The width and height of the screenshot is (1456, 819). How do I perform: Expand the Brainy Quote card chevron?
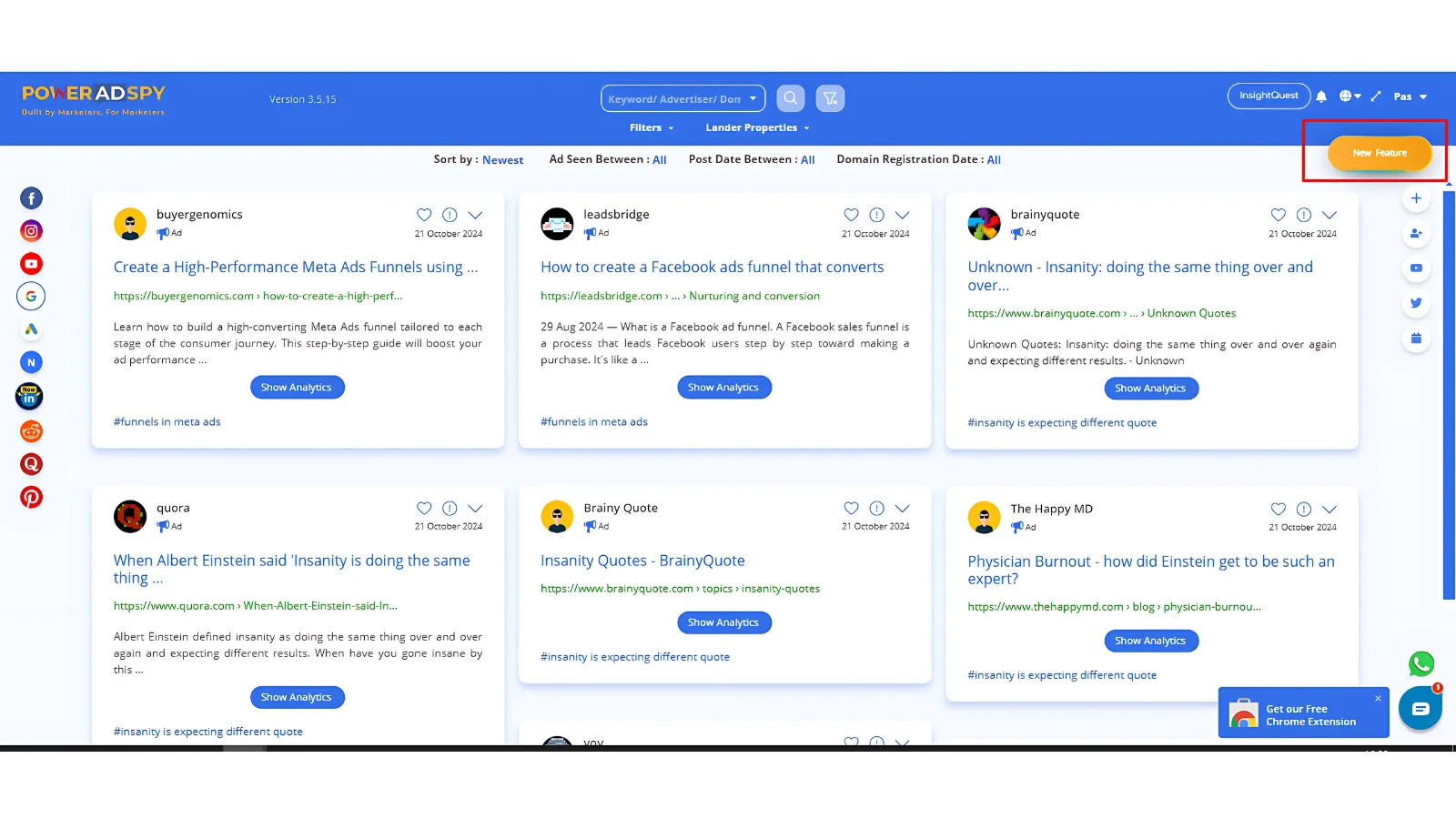point(902,509)
